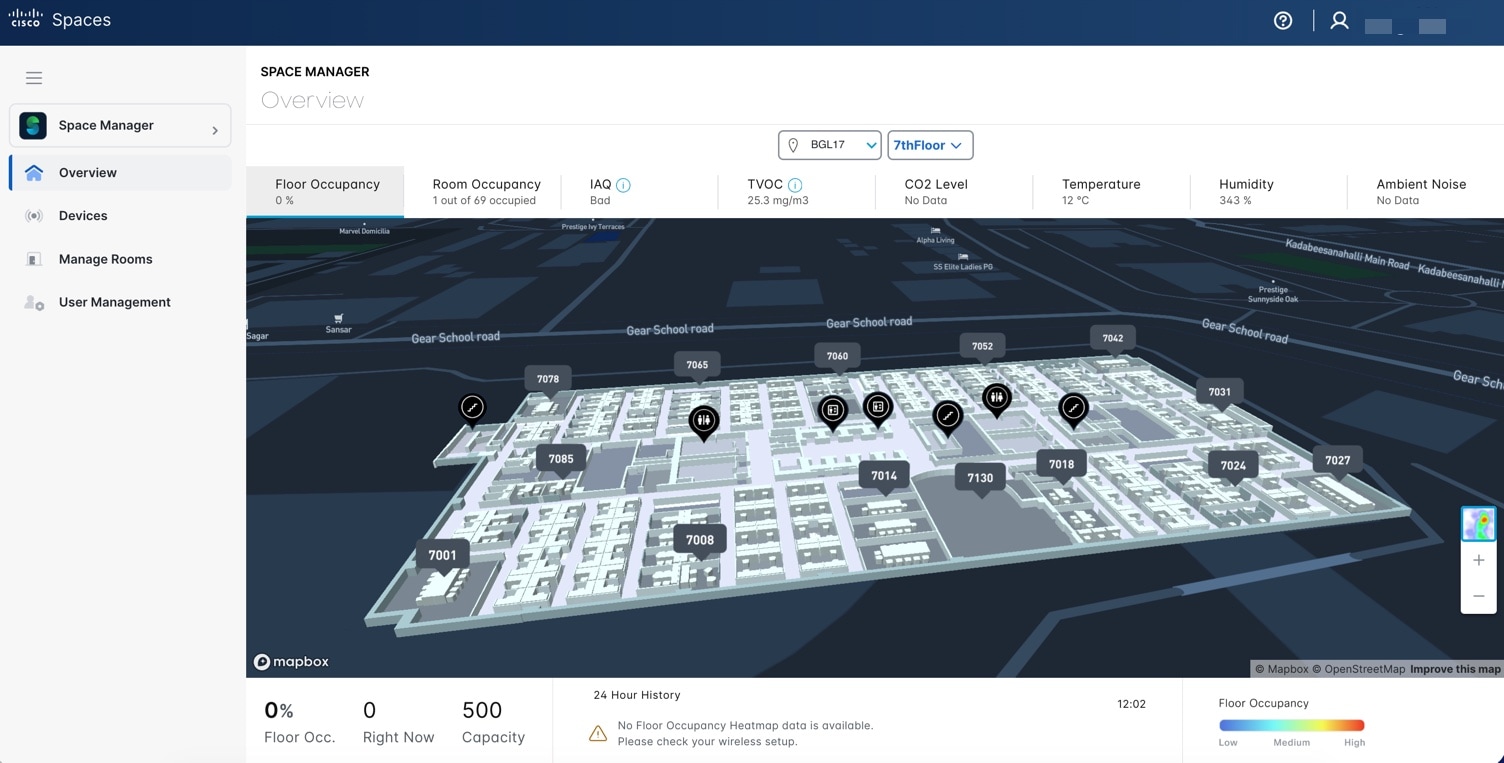Open User Management in sidebar
The width and height of the screenshot is (1504, 763).
(114, 302)
